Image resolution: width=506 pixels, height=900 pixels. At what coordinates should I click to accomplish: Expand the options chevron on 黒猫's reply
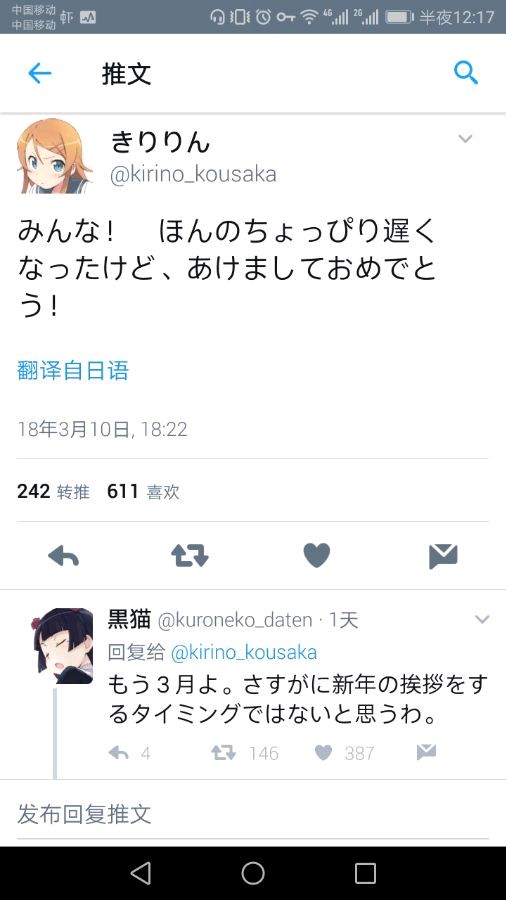(482, 619)
